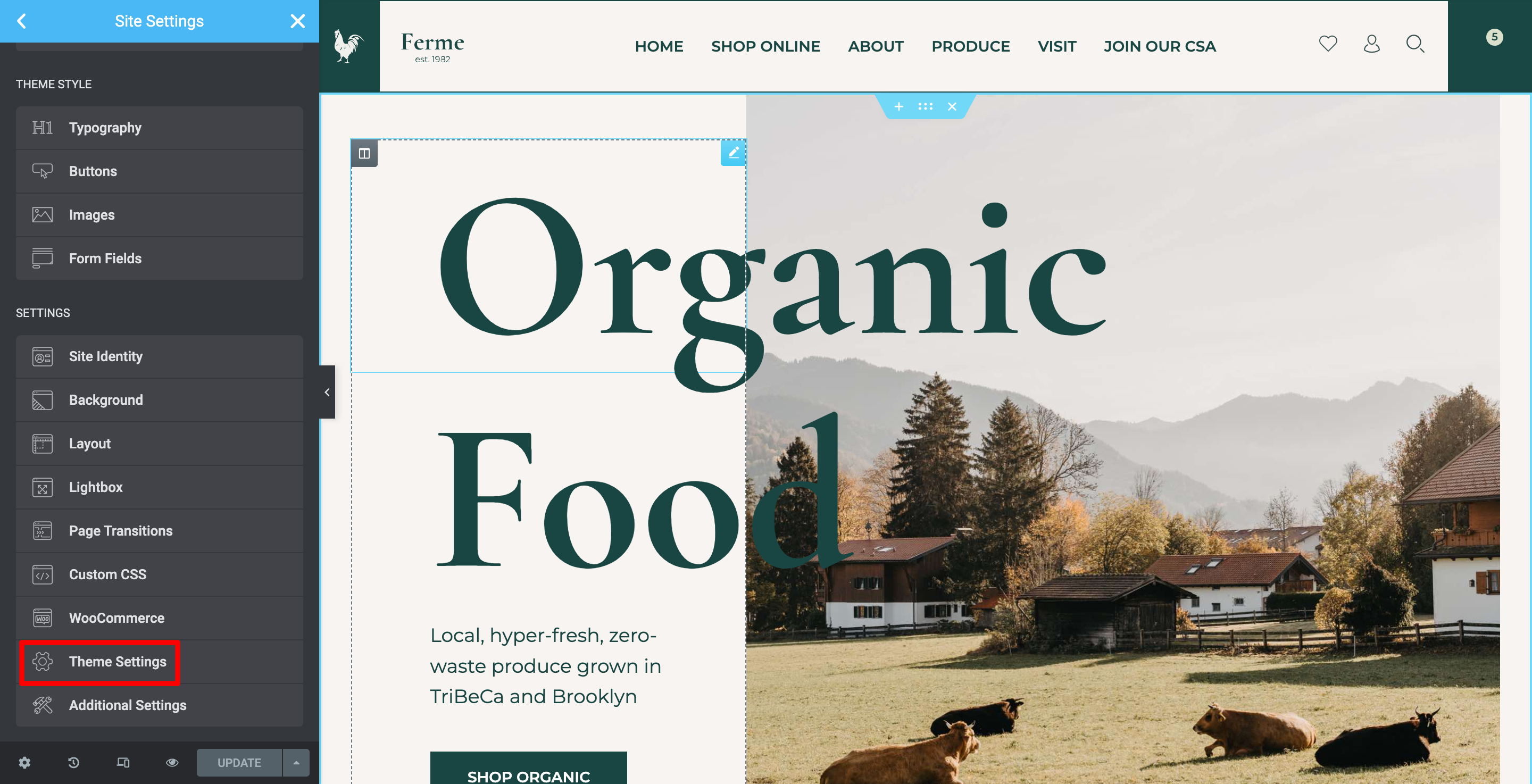Click the cart count badge showing 5
This screenshot has height=784, width=1532.
(1494, 37)
